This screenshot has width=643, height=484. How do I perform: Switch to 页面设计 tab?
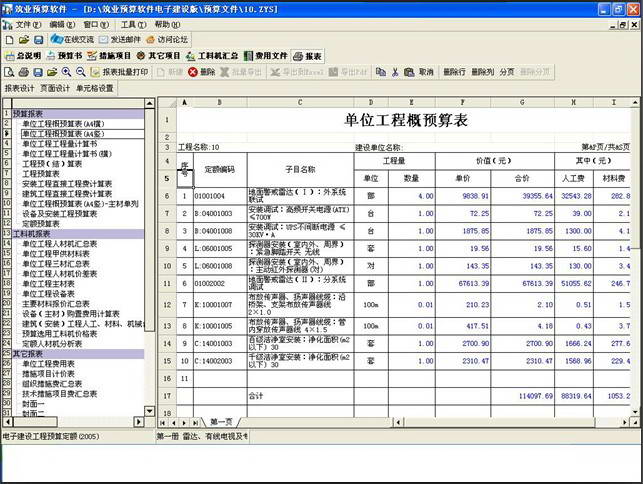(x=55, y=88)
